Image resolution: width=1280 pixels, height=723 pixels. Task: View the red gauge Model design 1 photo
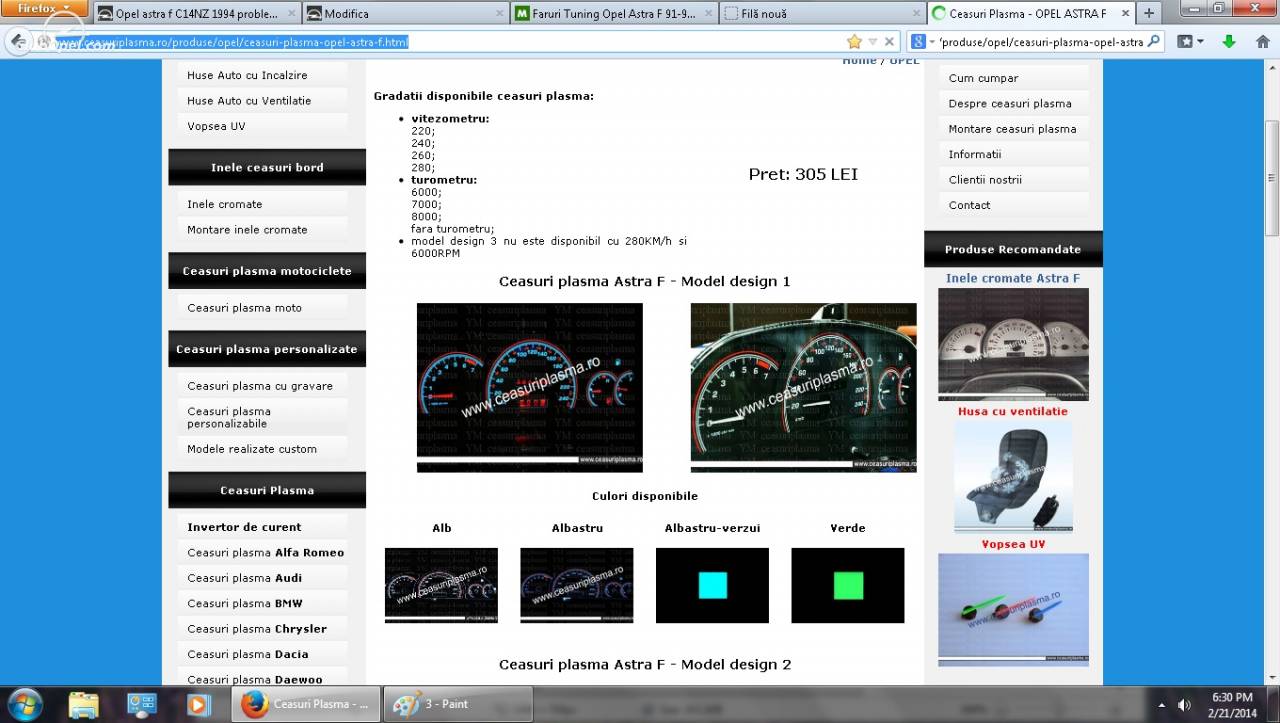tap(803, 387)
